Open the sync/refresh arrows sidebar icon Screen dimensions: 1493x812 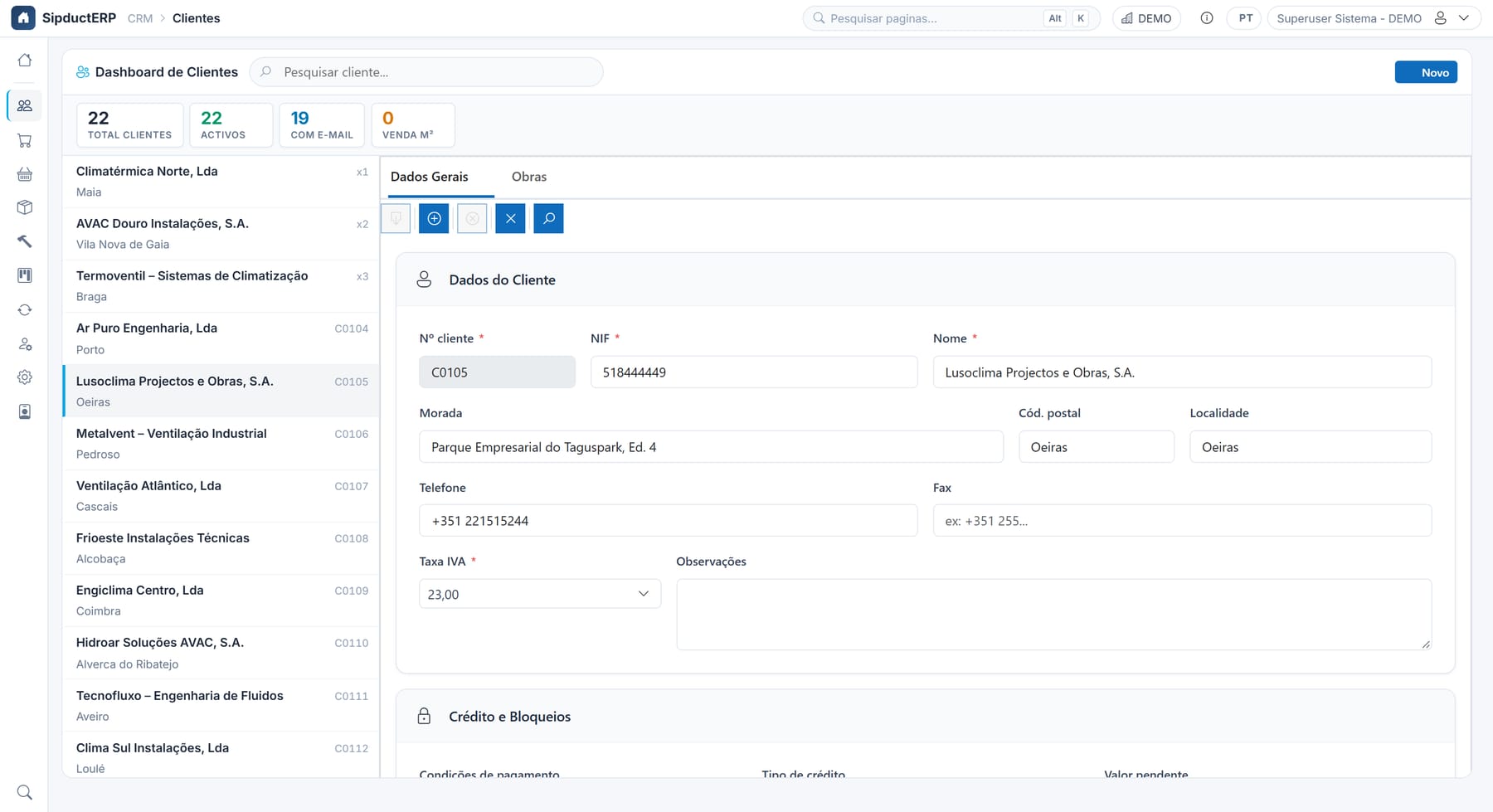coord(25,309)
